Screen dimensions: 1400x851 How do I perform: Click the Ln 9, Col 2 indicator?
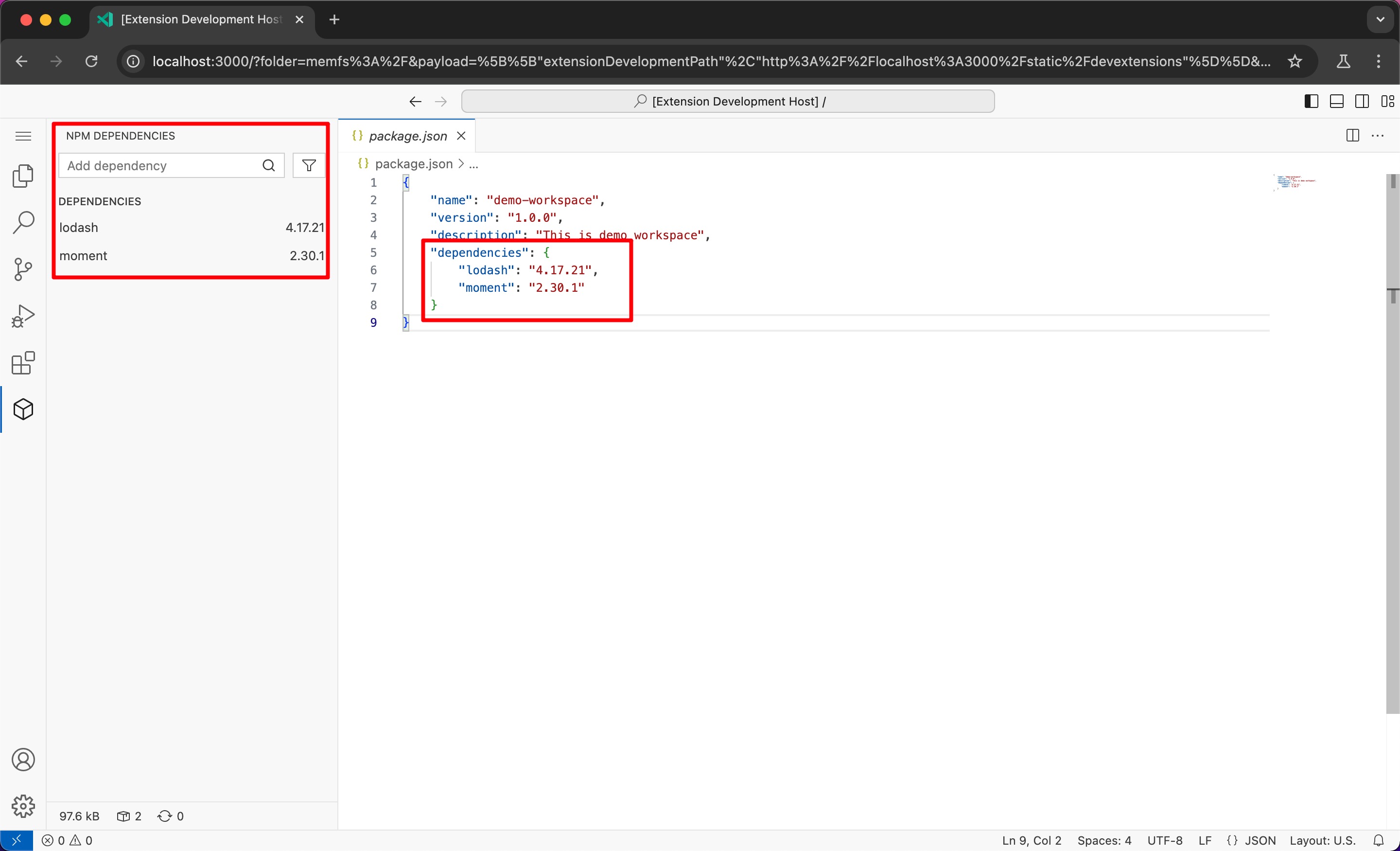point(1032,840)
